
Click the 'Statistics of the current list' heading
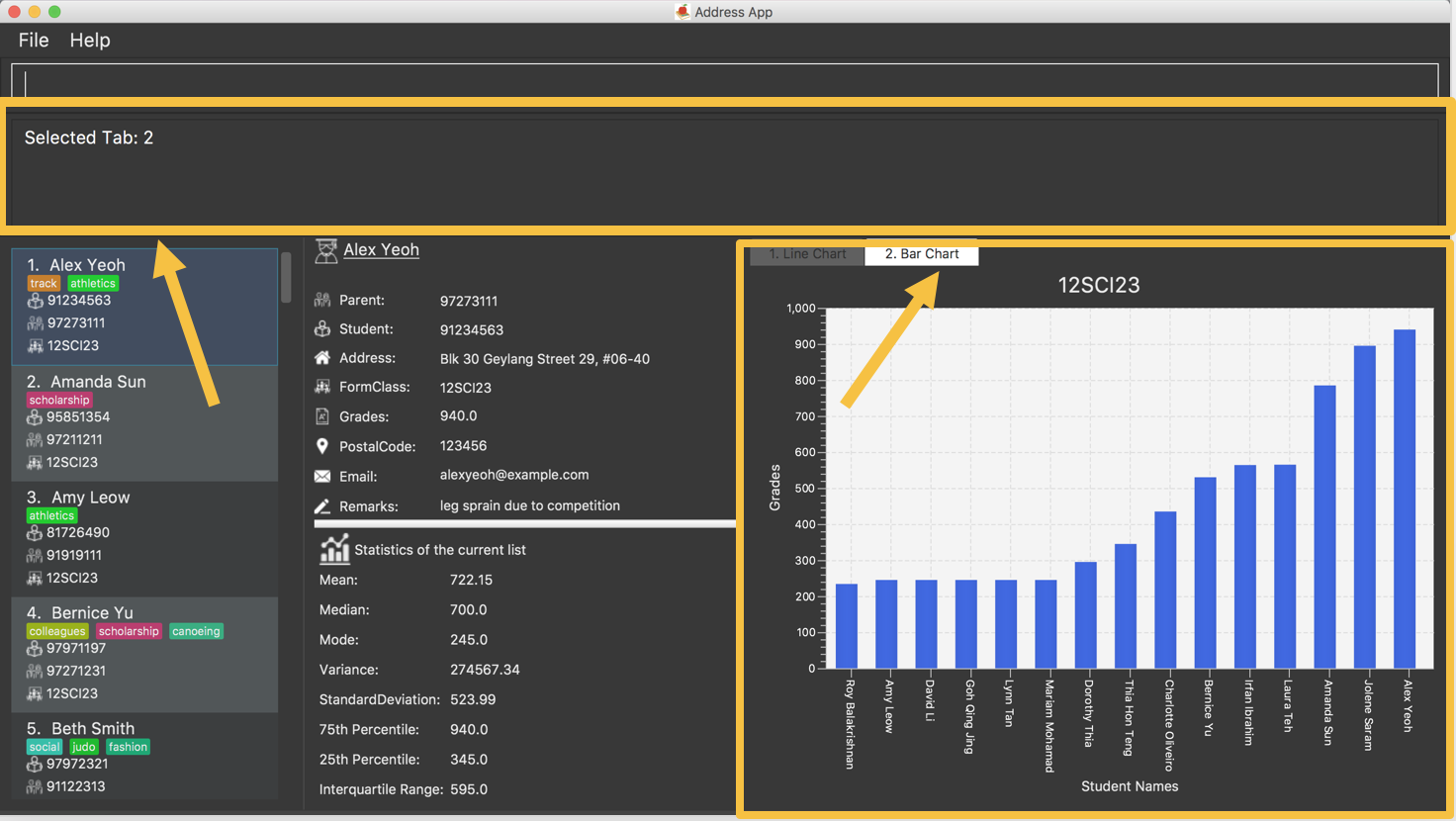coord(440,550)
